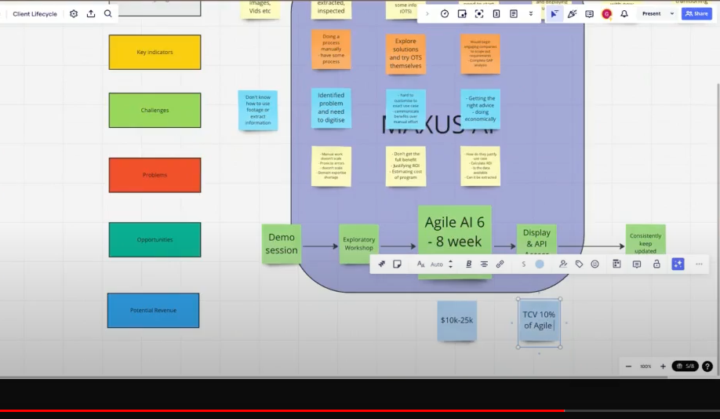
Task: Open the card estimation app icon
Action: tap(496, 14)
